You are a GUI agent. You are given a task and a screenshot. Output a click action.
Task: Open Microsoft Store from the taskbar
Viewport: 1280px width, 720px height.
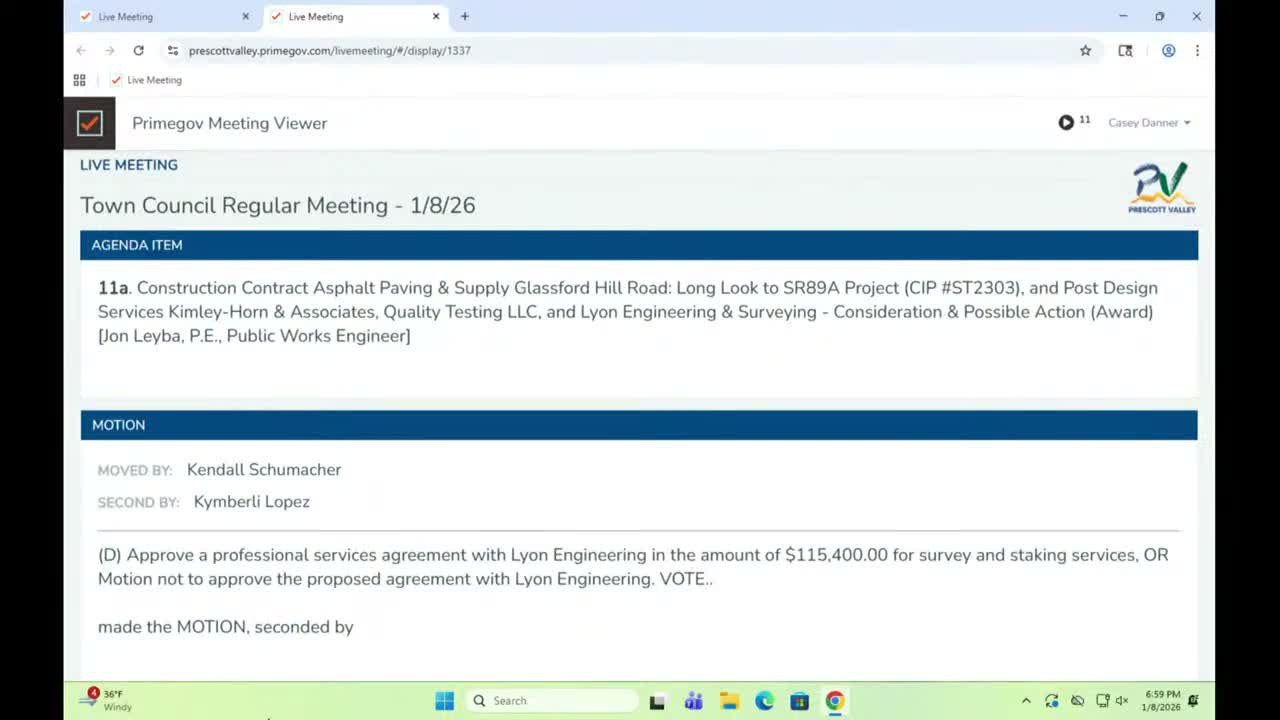799,701
